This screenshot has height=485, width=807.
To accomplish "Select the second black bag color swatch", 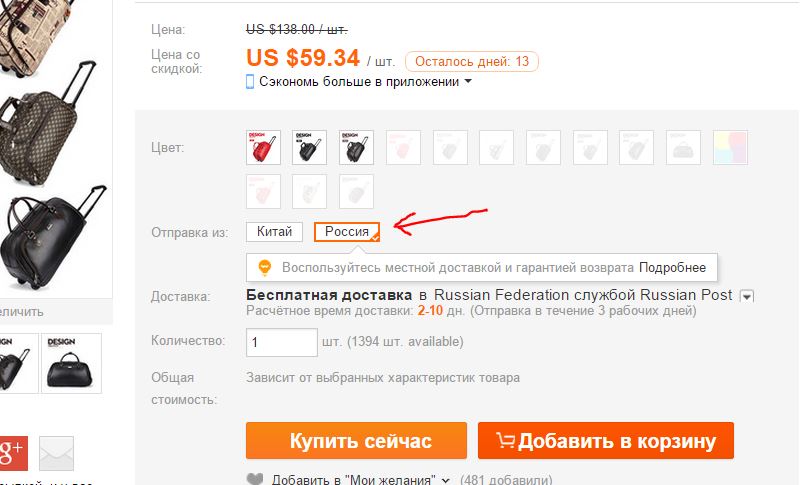I will 309,147.
